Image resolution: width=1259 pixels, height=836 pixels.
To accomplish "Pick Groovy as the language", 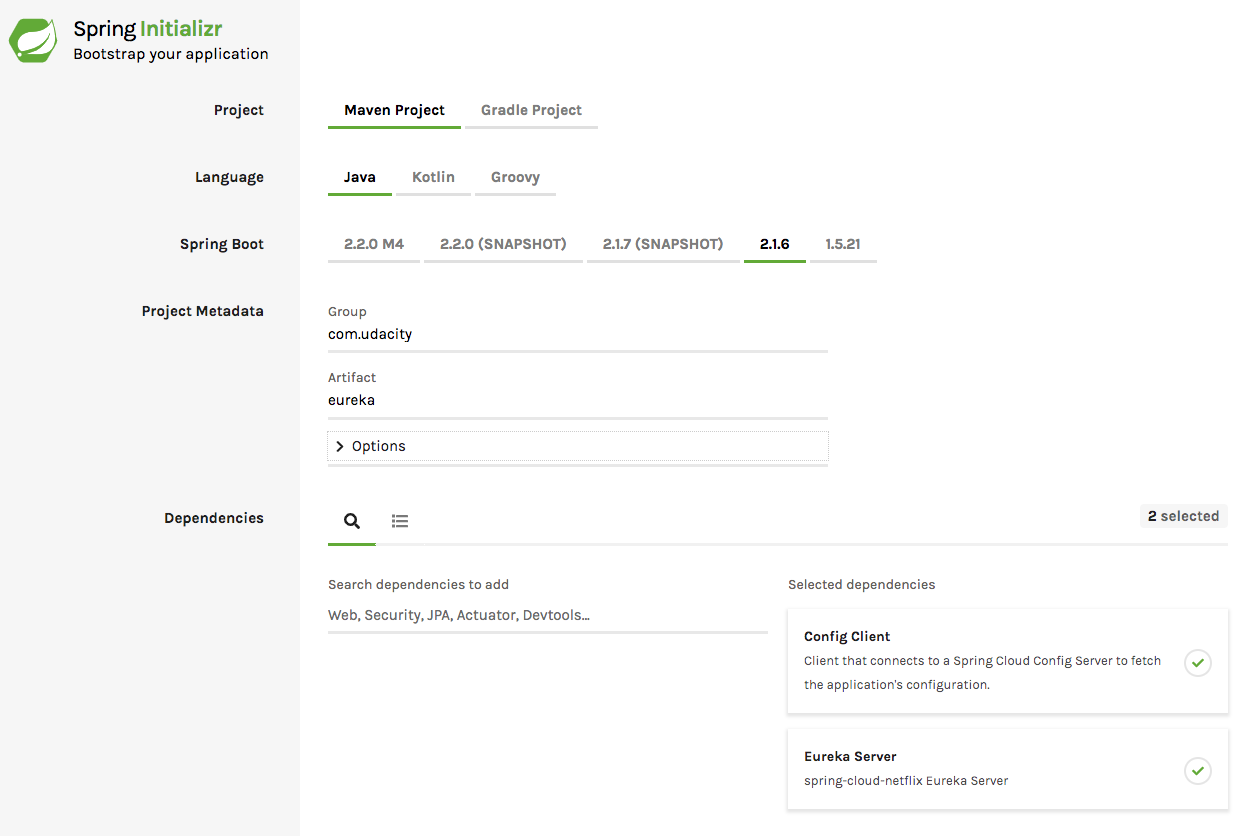I will pyautogui.click(x=515, y=177).
